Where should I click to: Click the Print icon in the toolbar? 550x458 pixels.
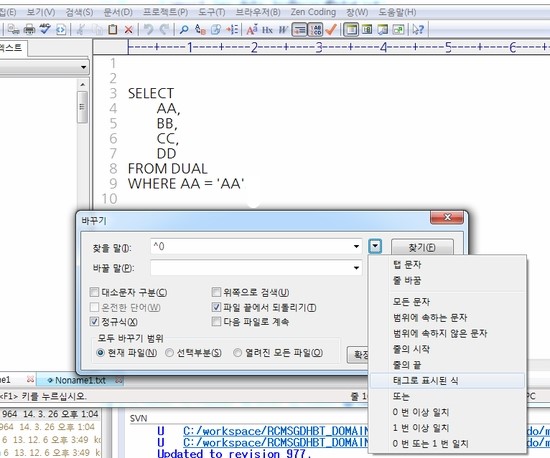[x=29, y=29]
